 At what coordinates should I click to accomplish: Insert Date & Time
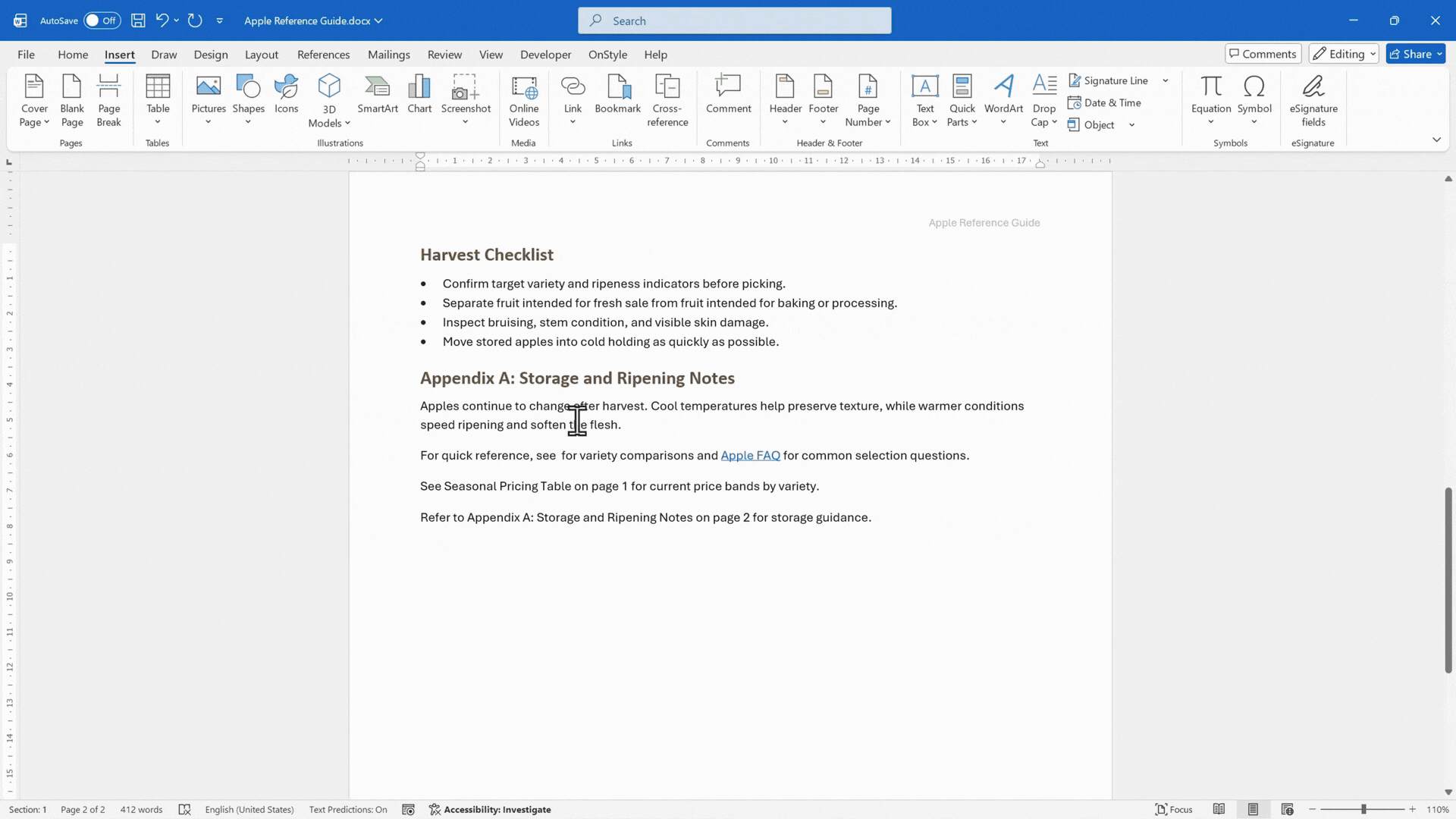[x=1104, y=102]
